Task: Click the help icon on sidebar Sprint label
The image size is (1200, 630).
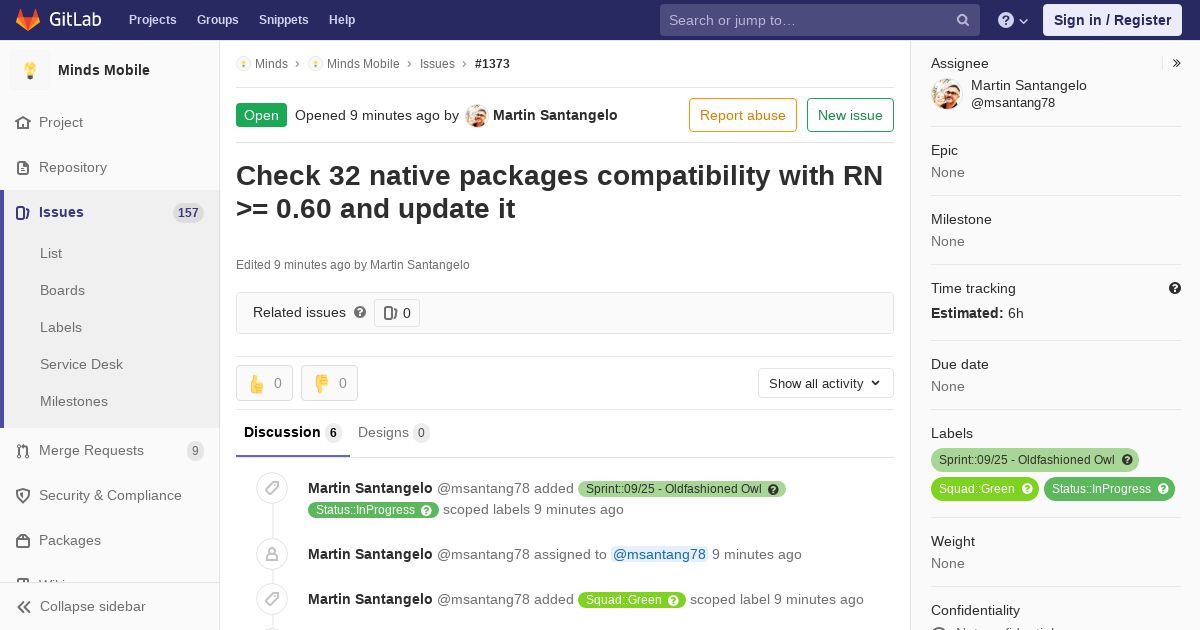Action: point(1127,460)
